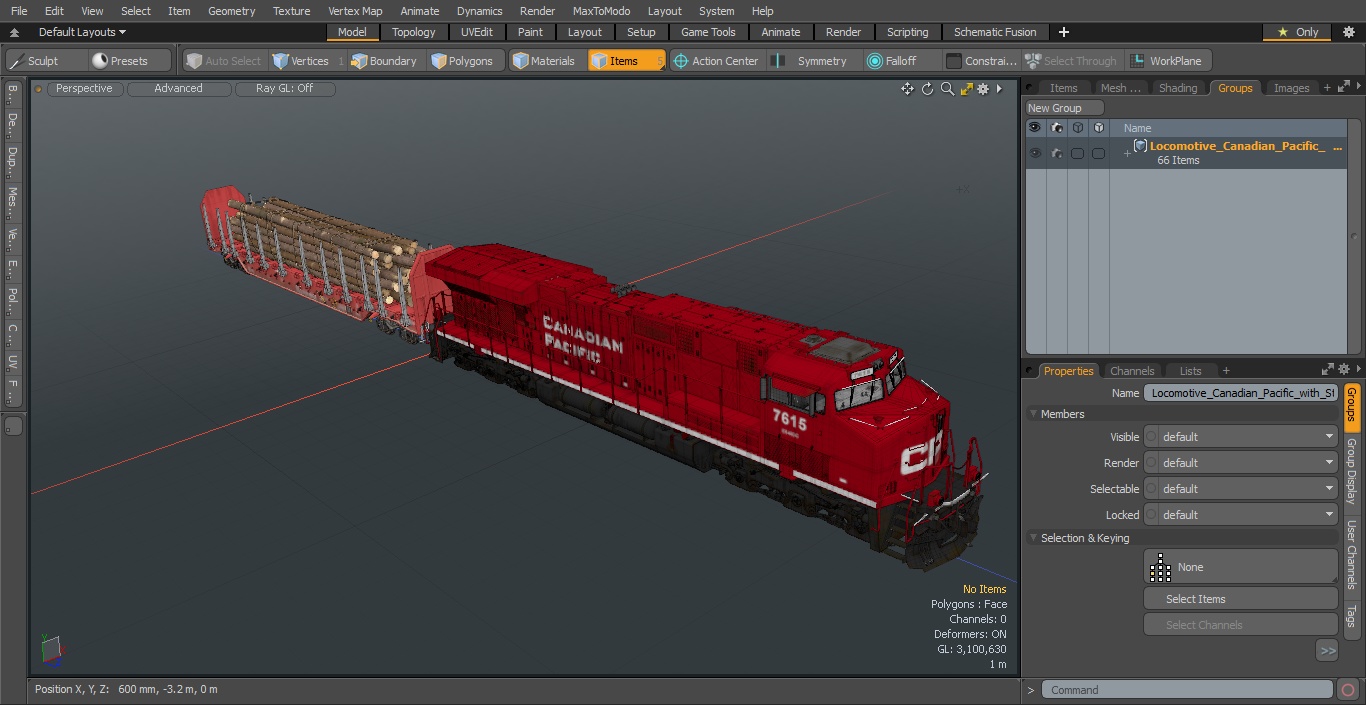Click the wireframe cube column header icon

pyautogui.click(x=1077, y=128)
